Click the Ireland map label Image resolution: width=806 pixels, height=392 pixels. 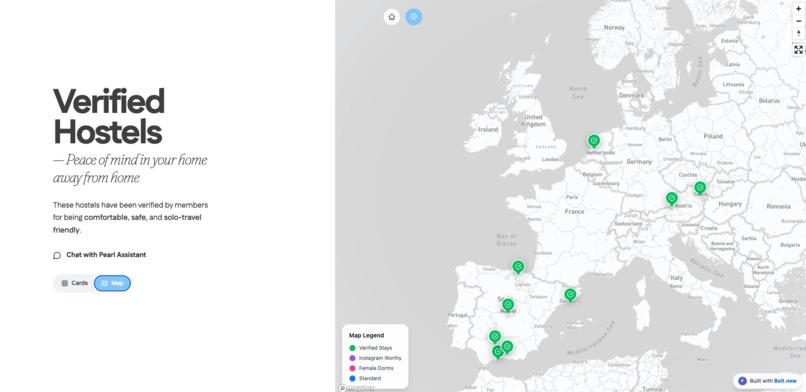pyautogui.click(x=488, y=129)
